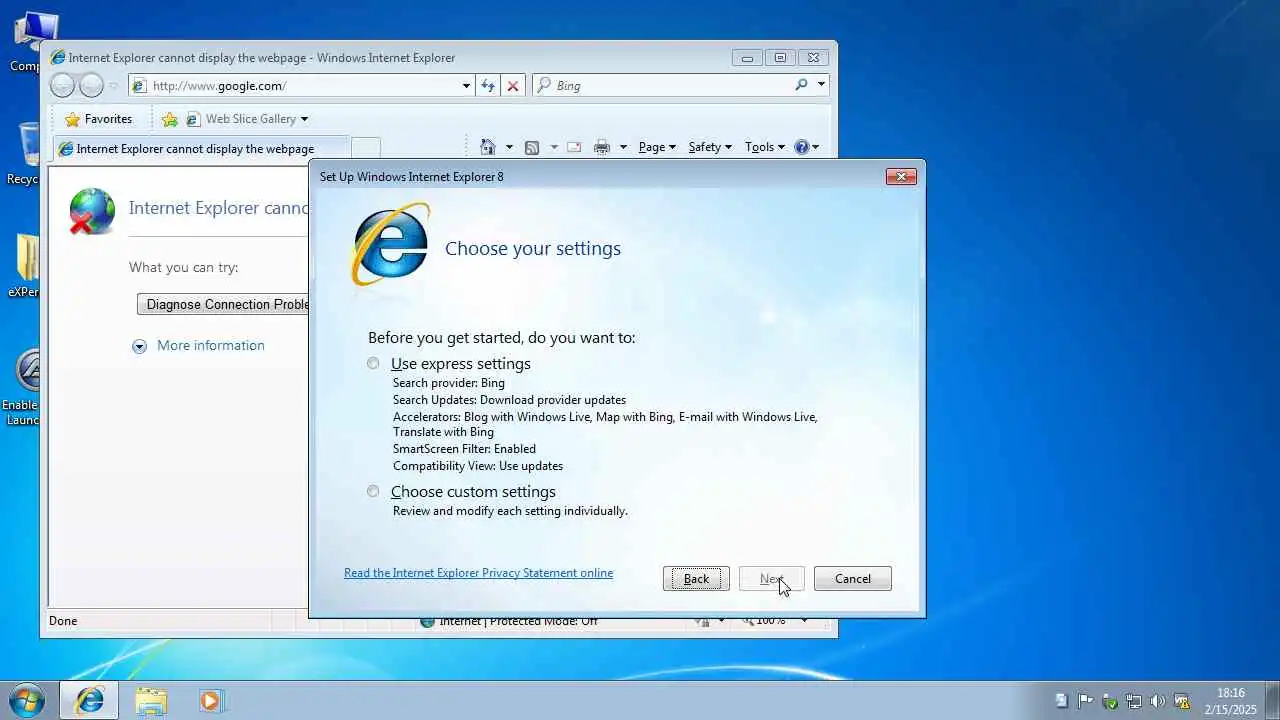Select the eXPer folder desktop icon

click(x=26, y=266)
